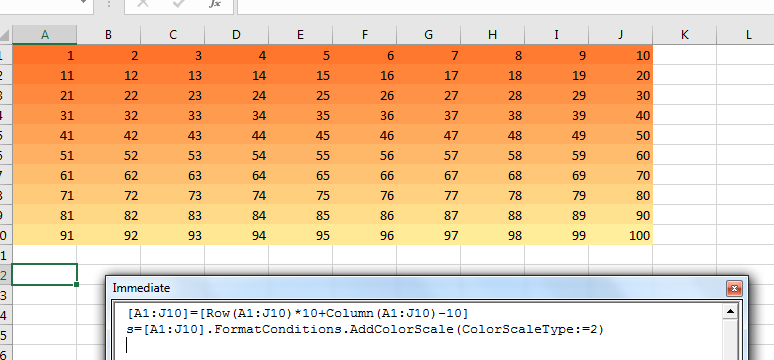Click cell containing 15
The height and width of the screenshot is (360, 774).
pyautogui.click(x=301, y=75)
